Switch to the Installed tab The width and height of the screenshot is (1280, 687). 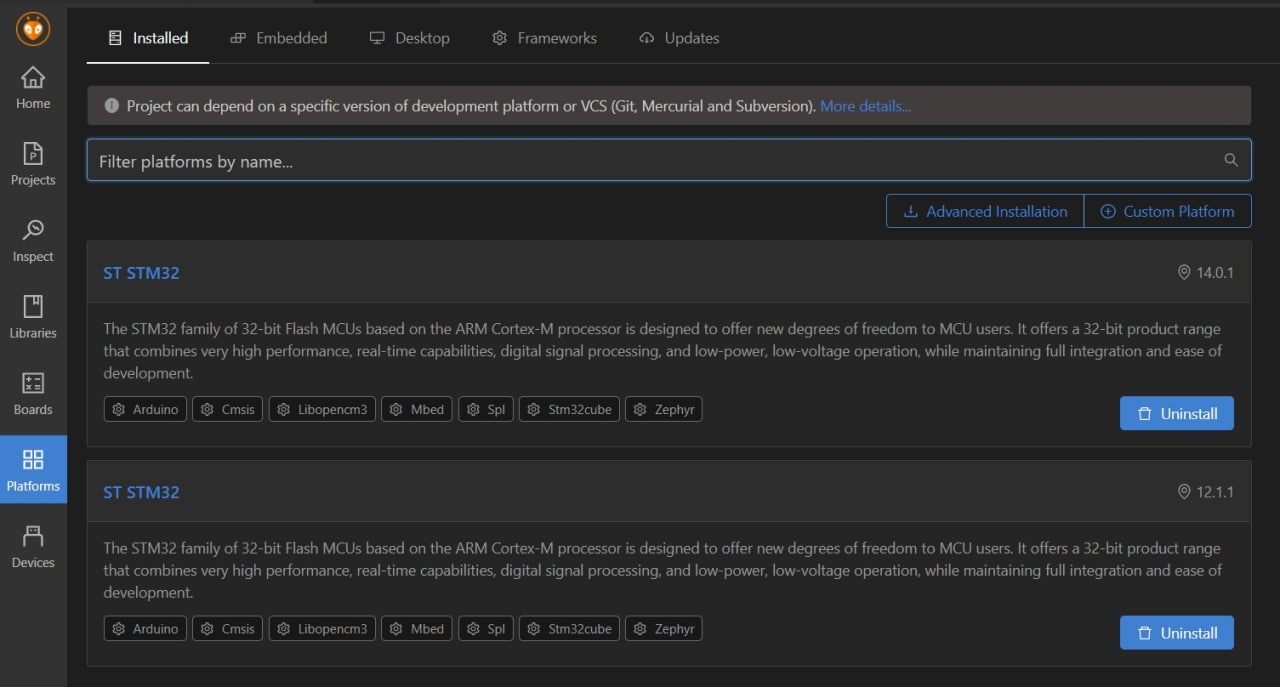[x=148, y=38]
